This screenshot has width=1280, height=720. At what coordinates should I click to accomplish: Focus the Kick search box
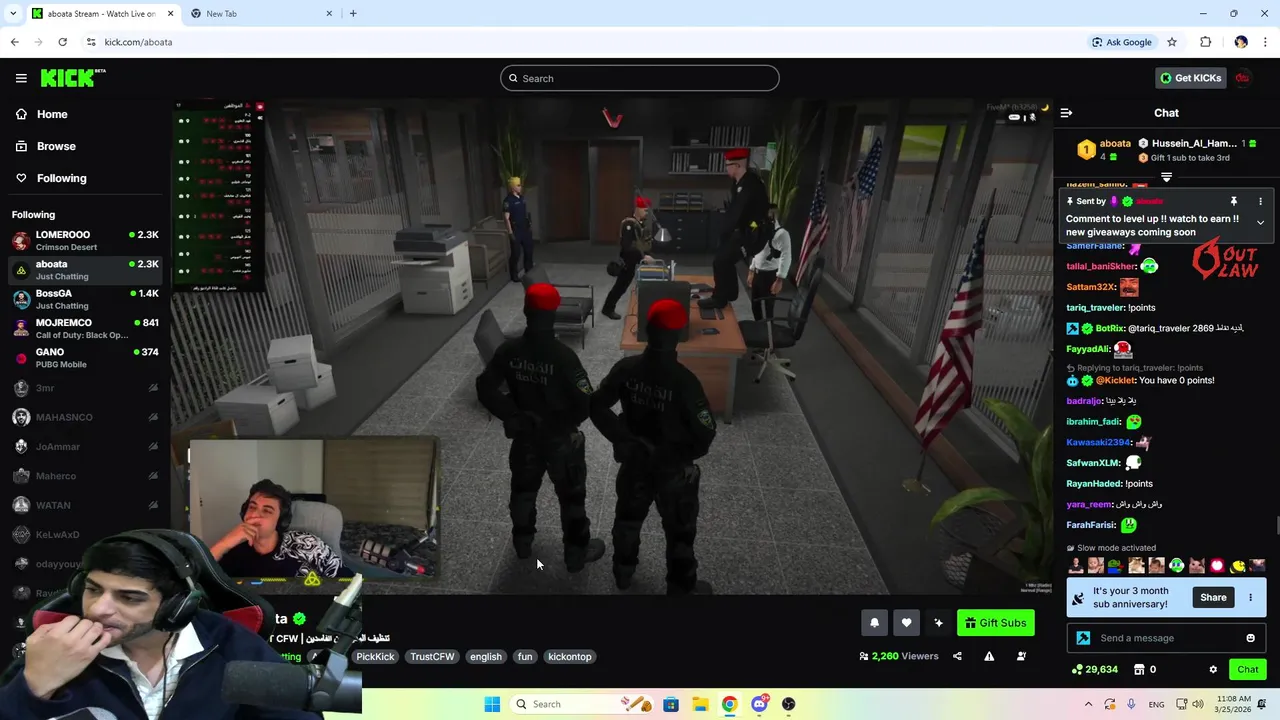pos(640,78)
